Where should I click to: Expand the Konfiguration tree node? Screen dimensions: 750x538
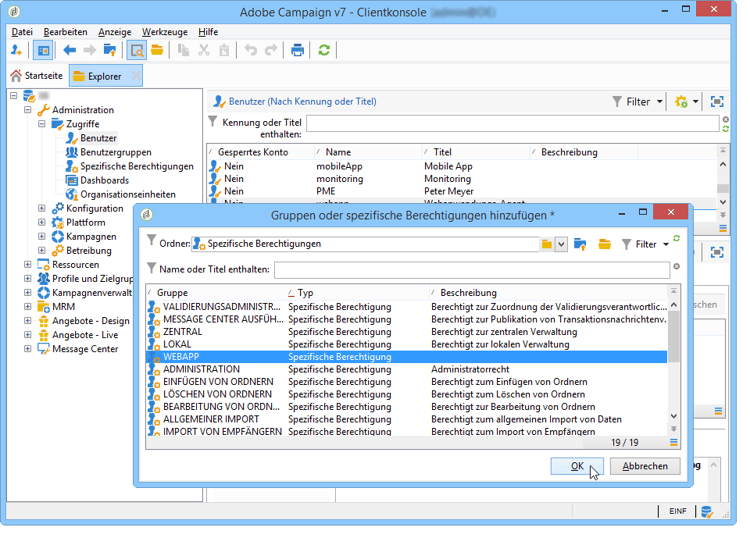(42, 208)
